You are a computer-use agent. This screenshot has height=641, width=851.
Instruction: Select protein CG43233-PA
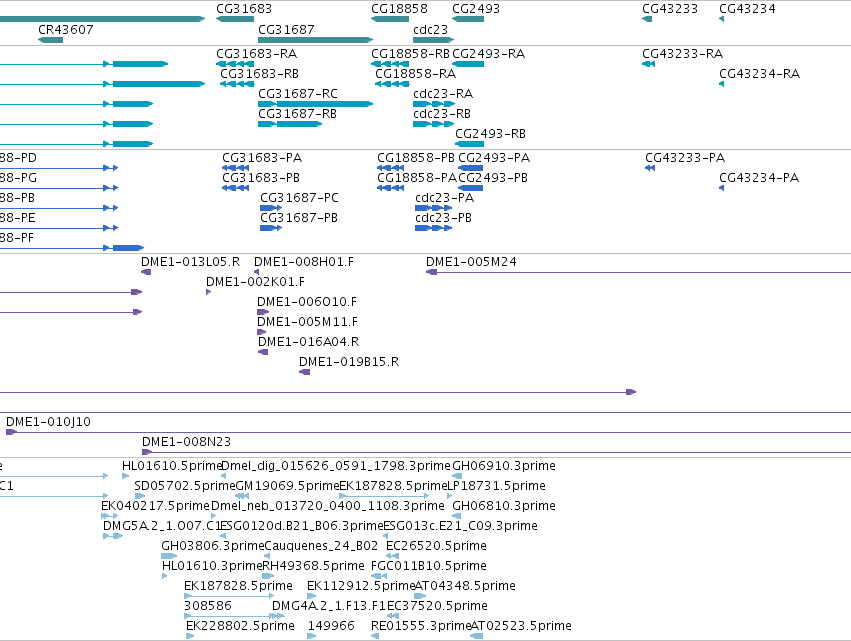tap(685, 158)
